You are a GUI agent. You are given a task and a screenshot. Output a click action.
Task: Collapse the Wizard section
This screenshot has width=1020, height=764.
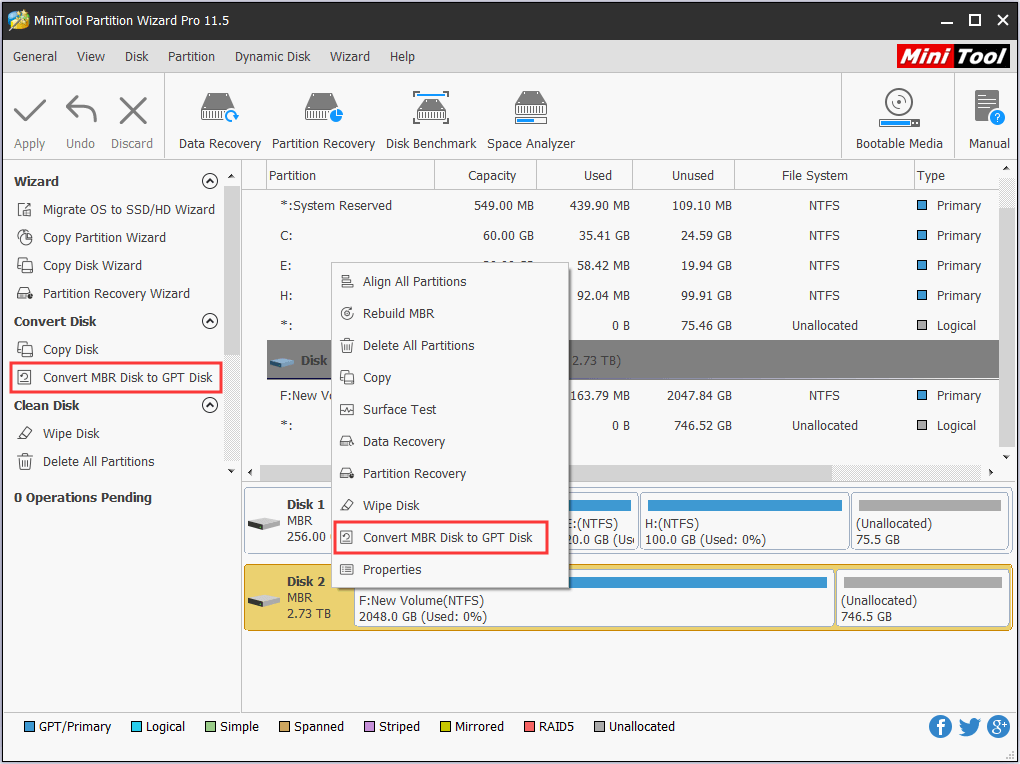pyautogui.click(x=209, y=181)
